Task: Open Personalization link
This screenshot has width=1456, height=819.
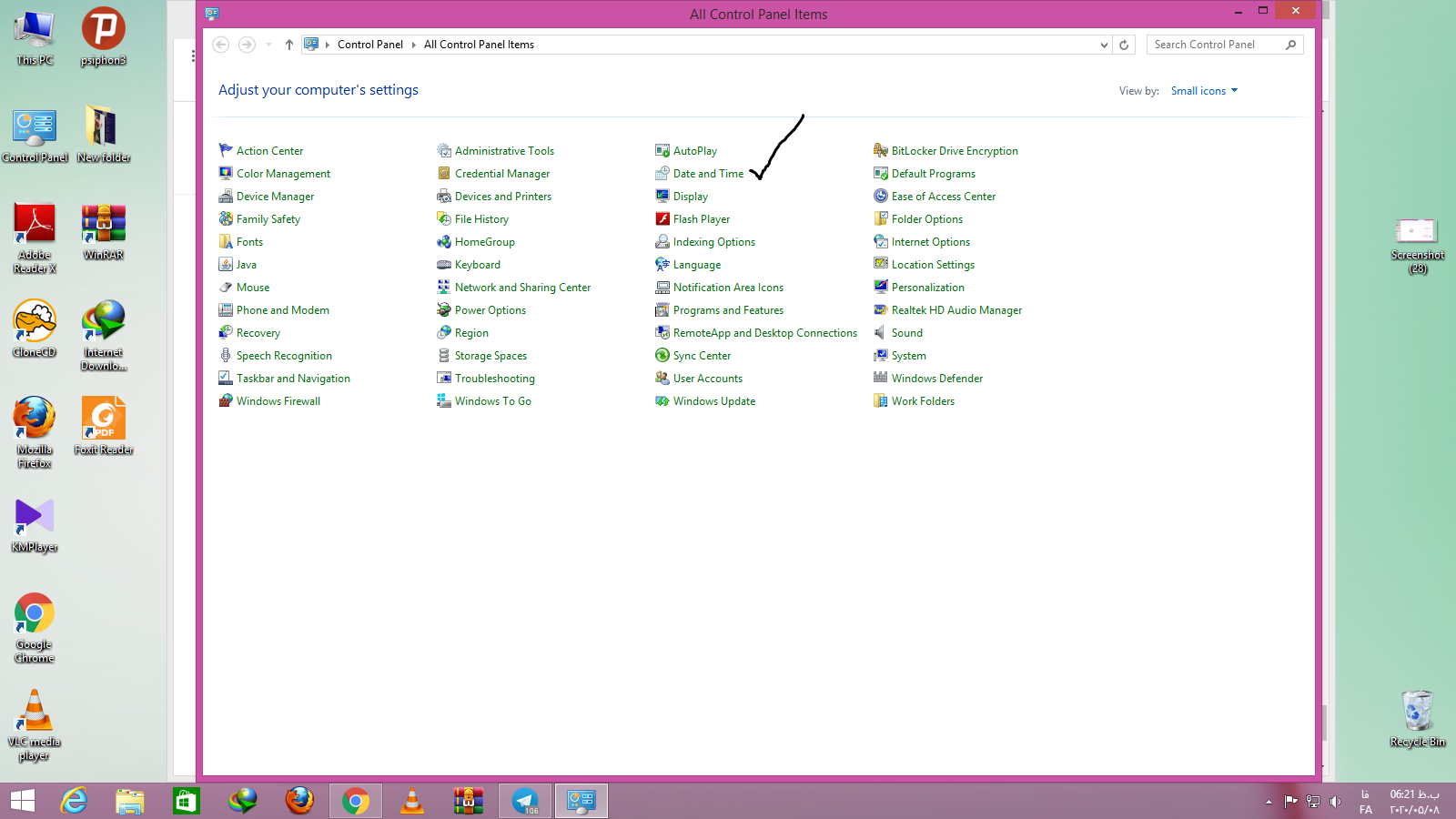Action: click(x=928, y=288)
